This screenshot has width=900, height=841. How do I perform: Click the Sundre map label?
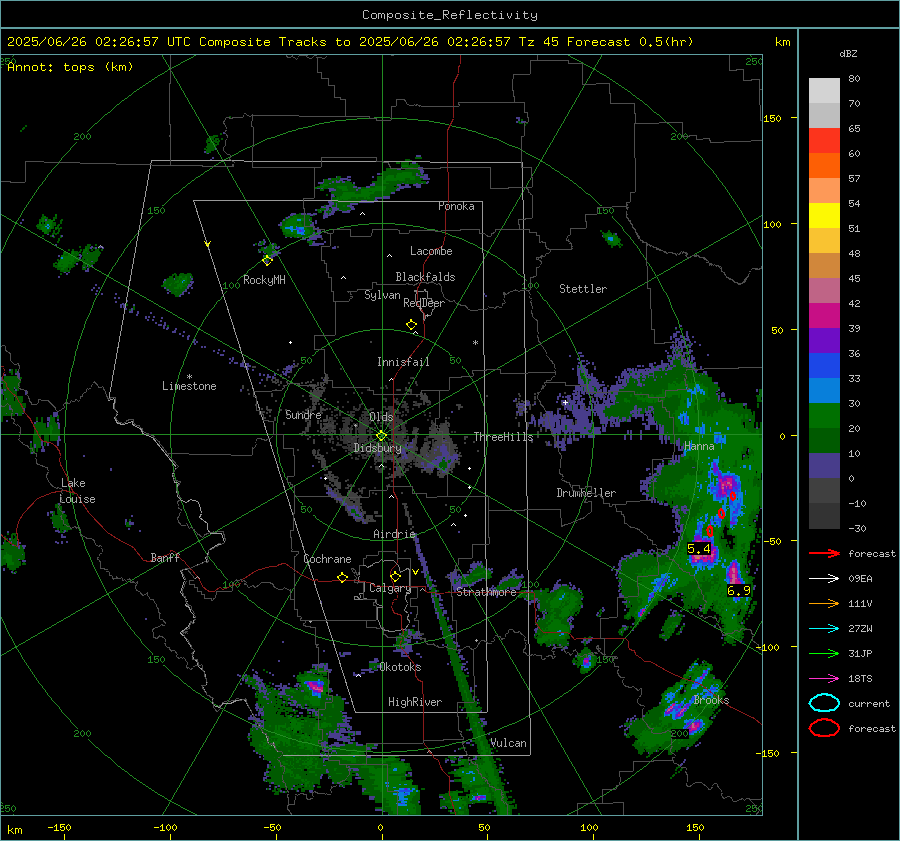point(303,415)
